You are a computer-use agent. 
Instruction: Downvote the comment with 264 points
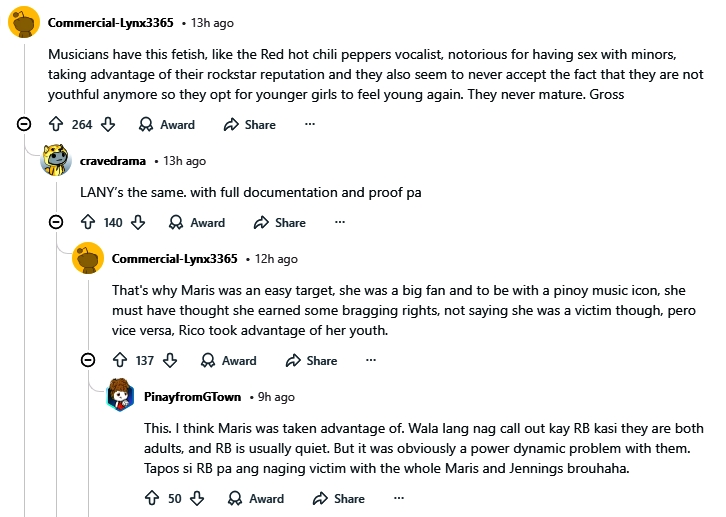pos(108,125)
